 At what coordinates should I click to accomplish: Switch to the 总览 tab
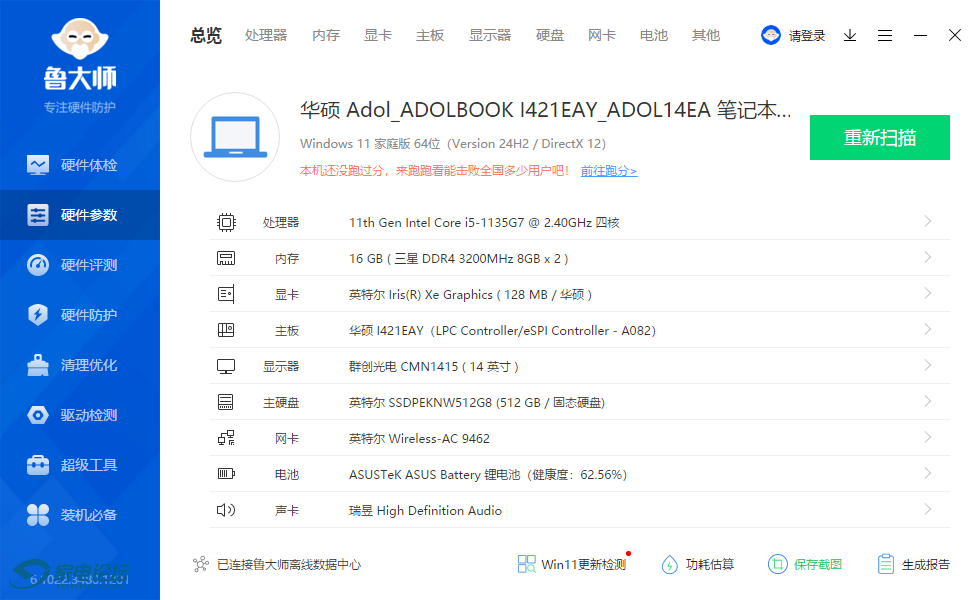206,36
